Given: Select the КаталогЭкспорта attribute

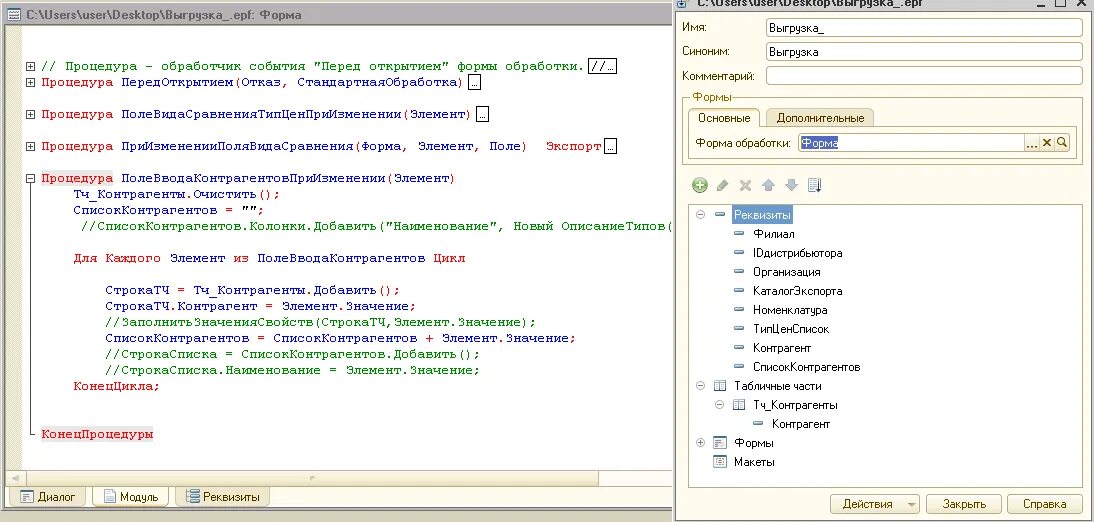Looking at the screenshot, I should pos(797,291).
